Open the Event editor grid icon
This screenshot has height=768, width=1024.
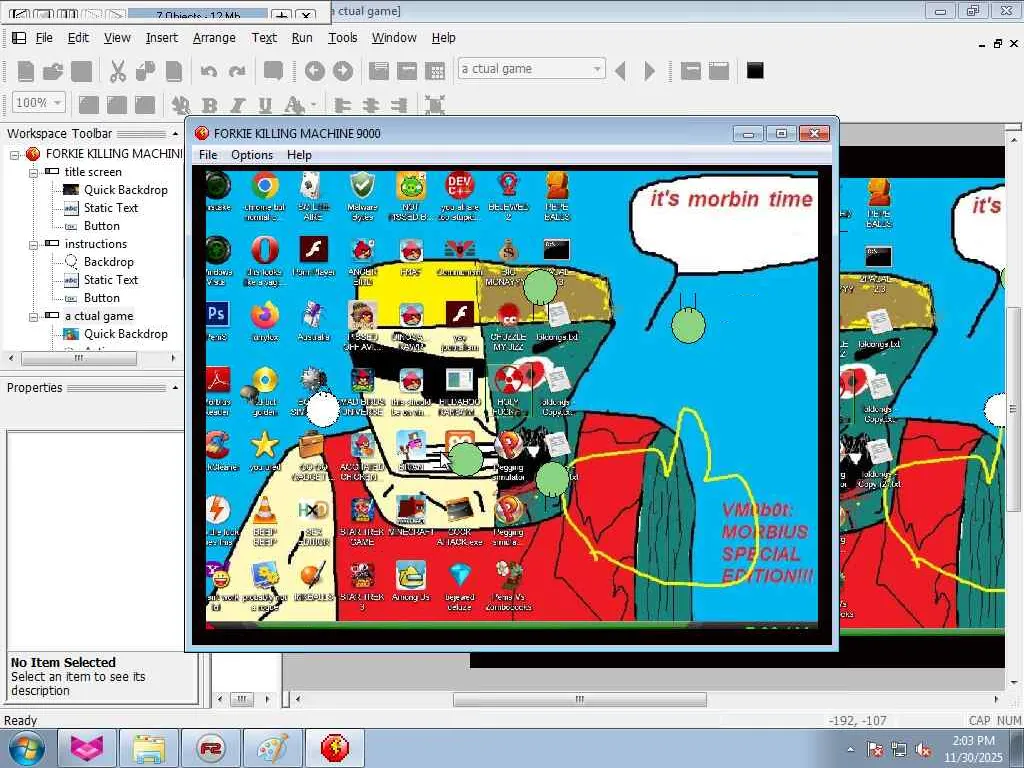click(x=435, y=71)
